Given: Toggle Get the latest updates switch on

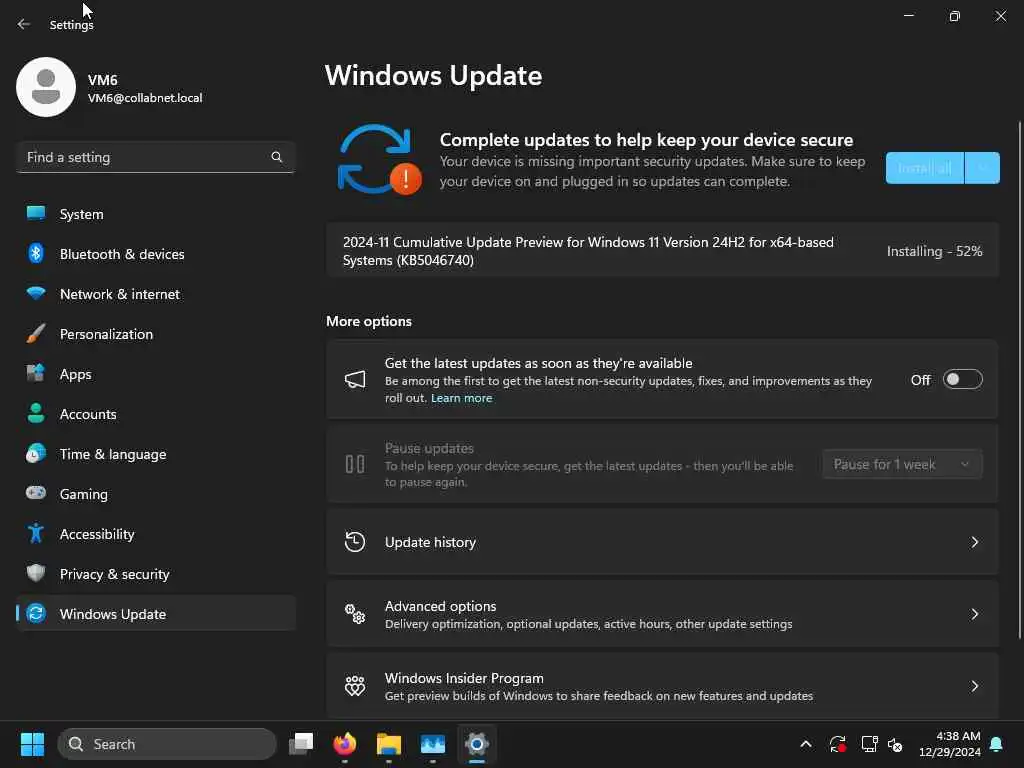Looking at the screenshot, I should pyautogui.click(x=963, y=379).
